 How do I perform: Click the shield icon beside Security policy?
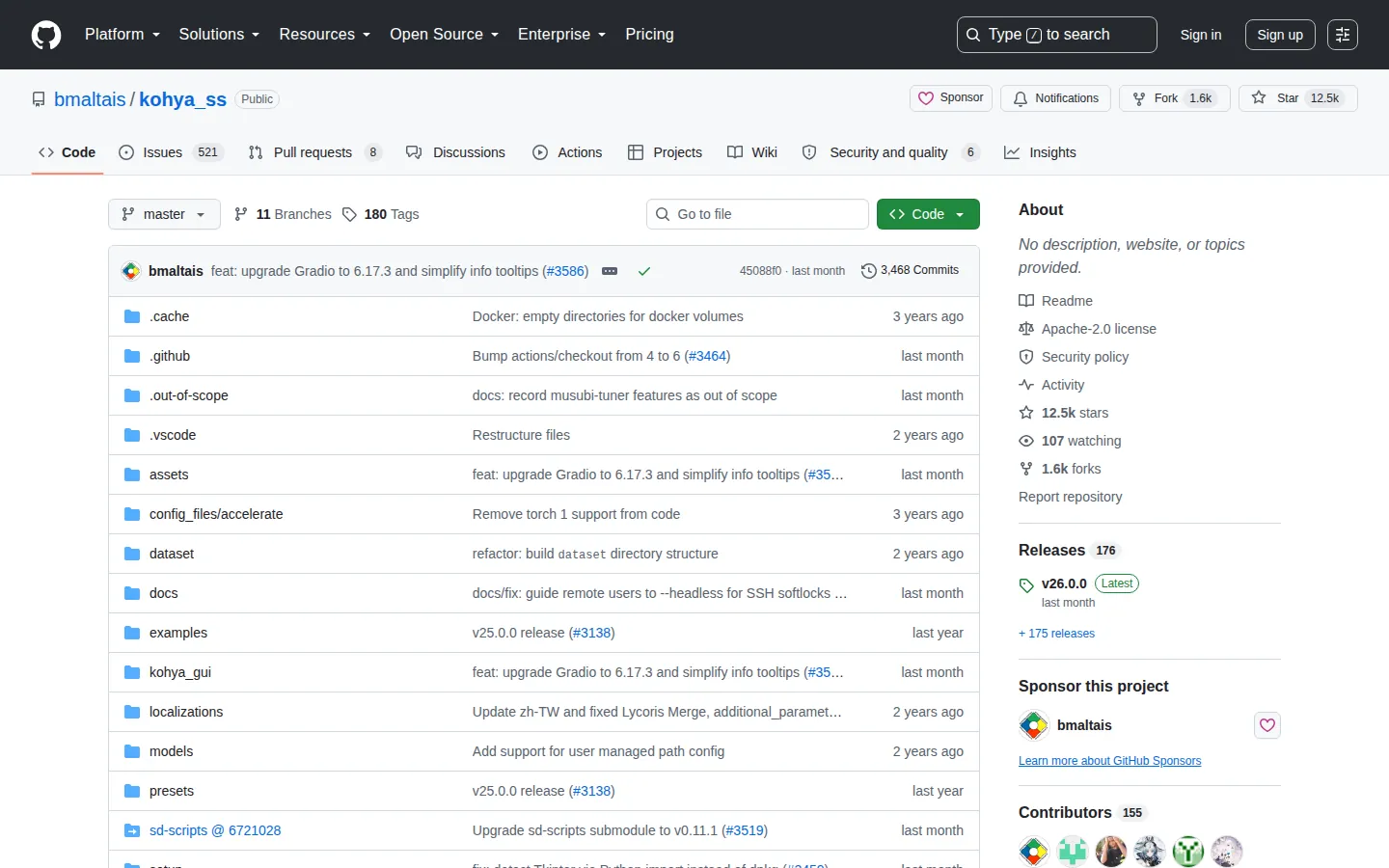tap(1026, 357)
